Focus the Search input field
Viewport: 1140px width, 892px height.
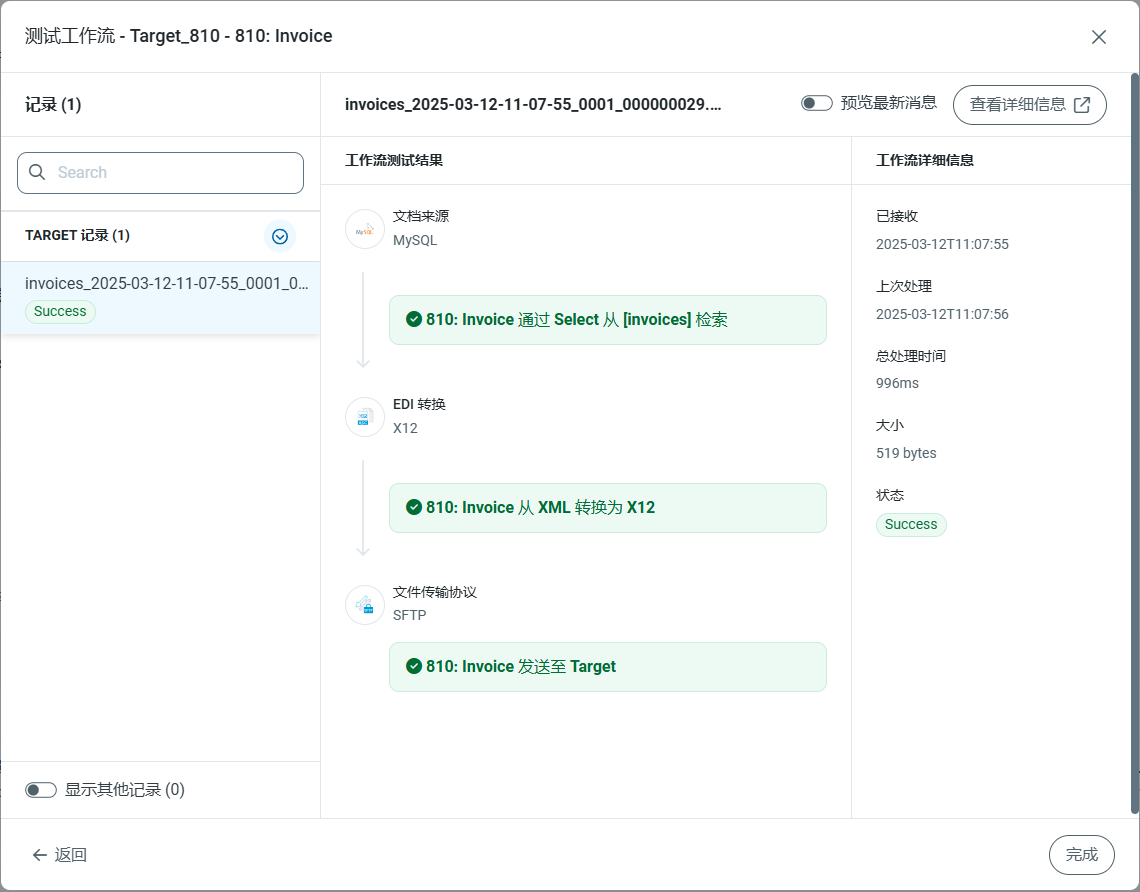175,172
